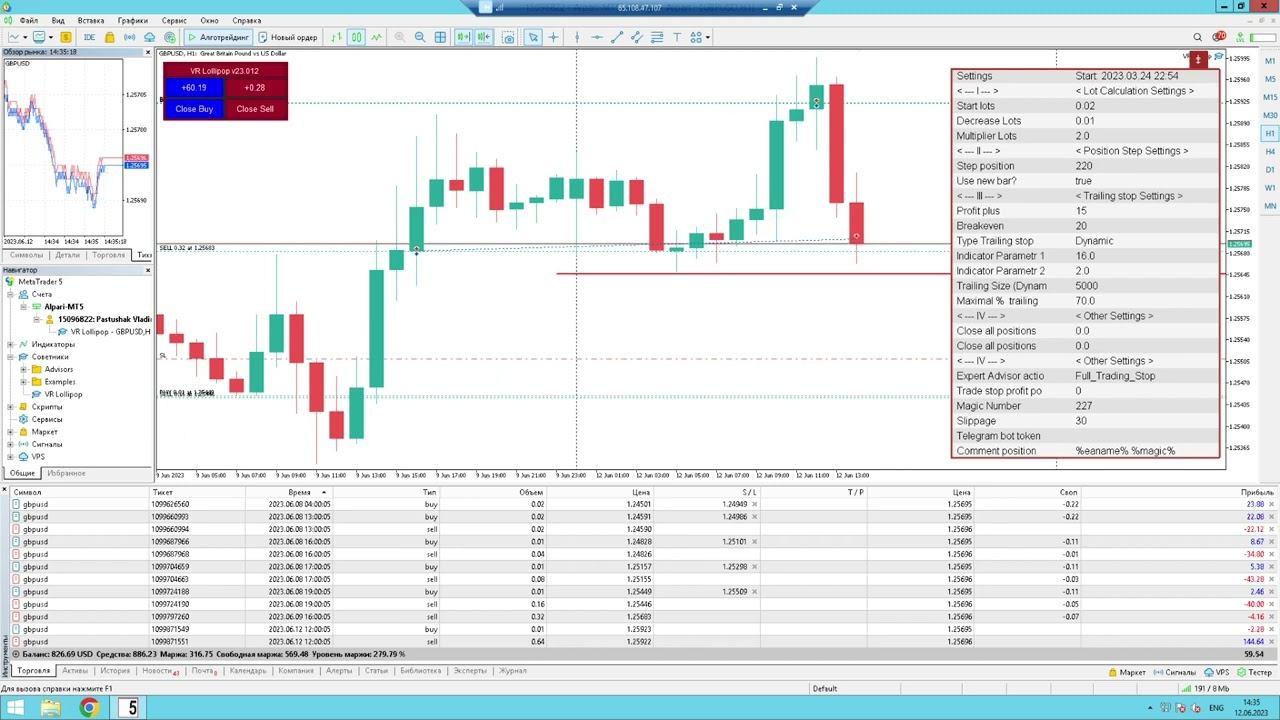Screen dimensions: 1280x720
Task: Expand the Индикаторы tree node
Action: (11, 344)
